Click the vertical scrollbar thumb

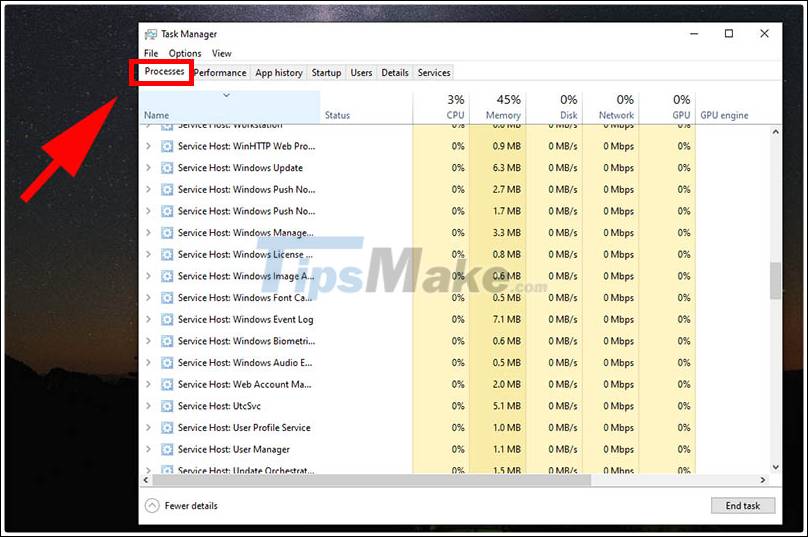pos(776,281)
